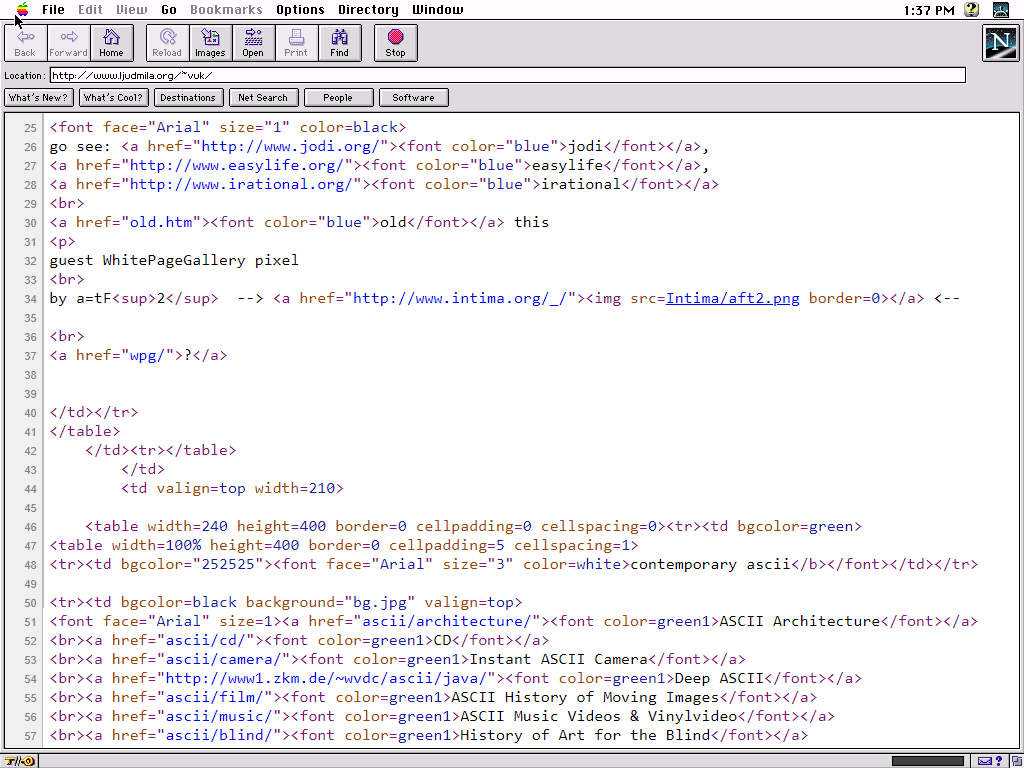
Task: Click the Images toolbar icon
Action: [x=210, y=42]
